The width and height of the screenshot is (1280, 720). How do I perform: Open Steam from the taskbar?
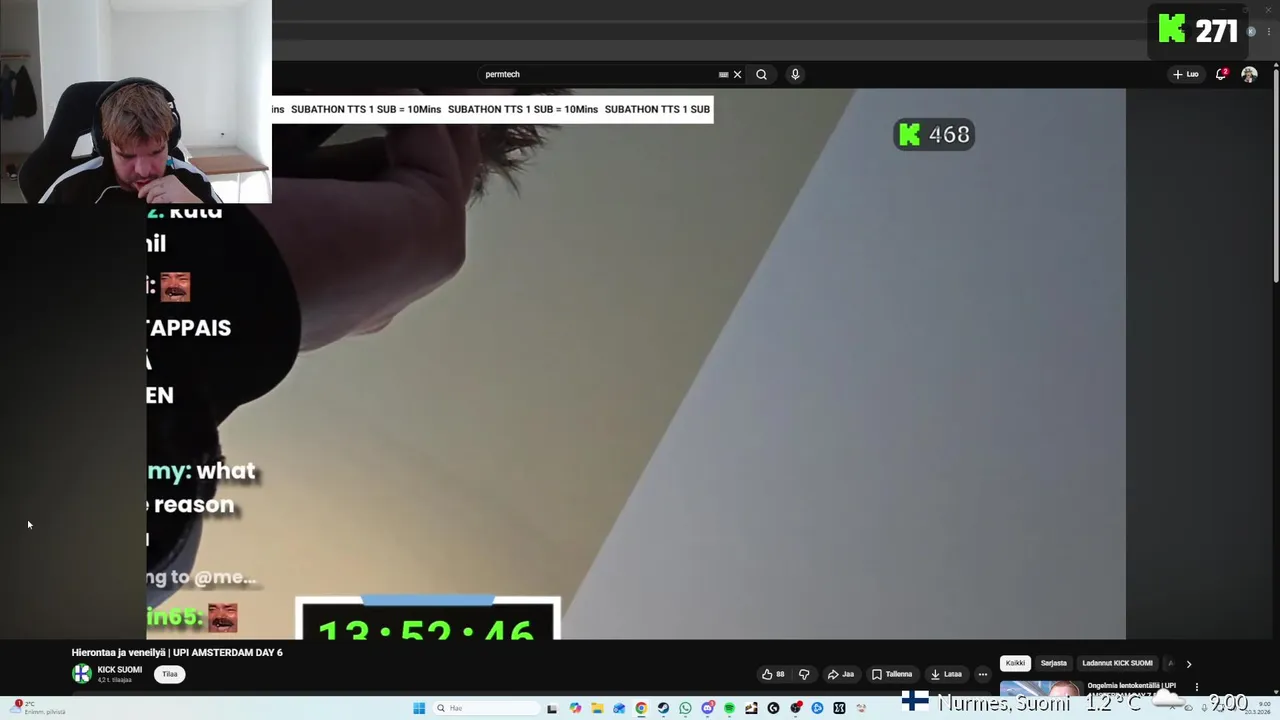(663, 708)
